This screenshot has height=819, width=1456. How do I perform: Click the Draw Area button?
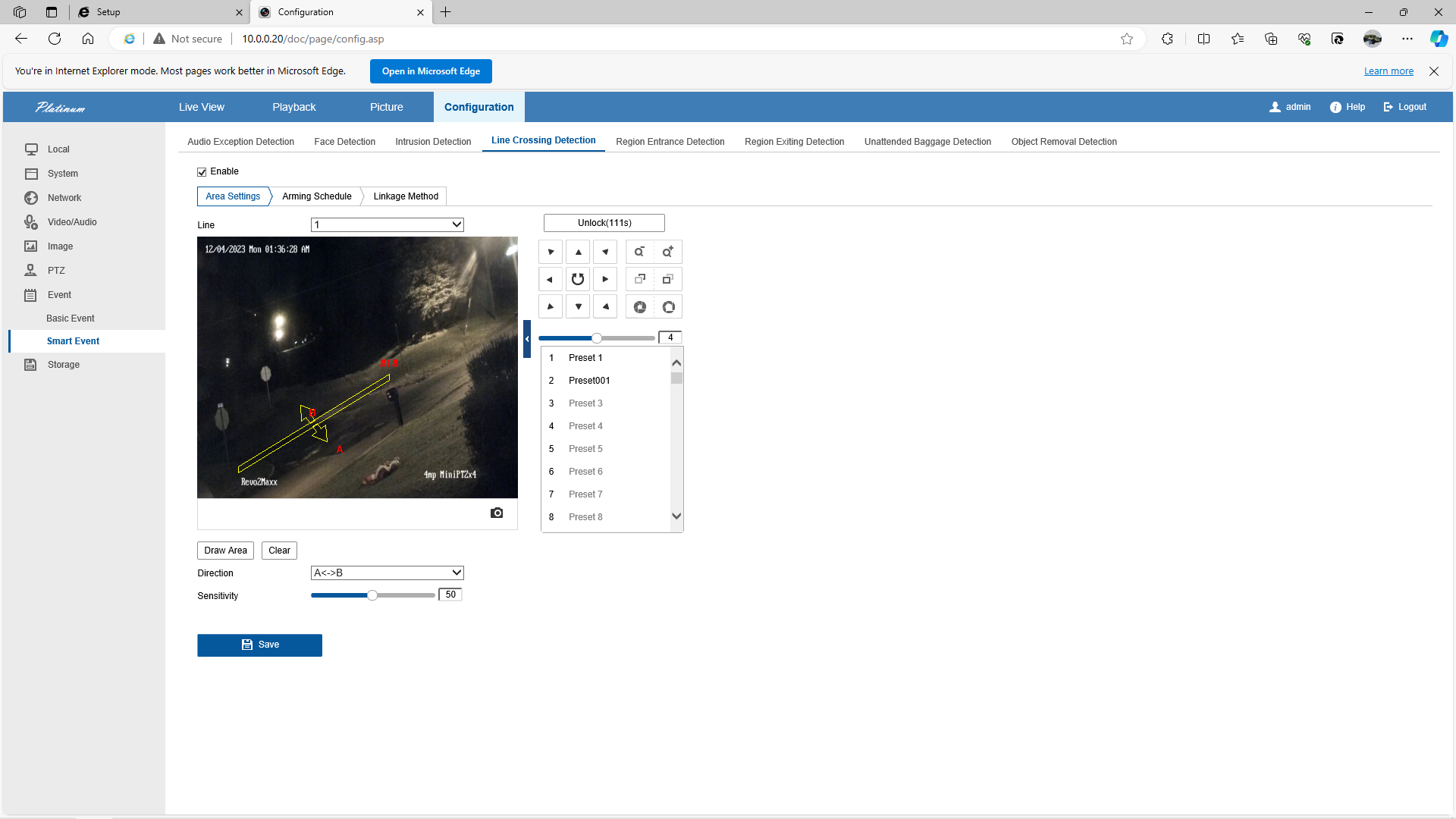coord(225,551)
